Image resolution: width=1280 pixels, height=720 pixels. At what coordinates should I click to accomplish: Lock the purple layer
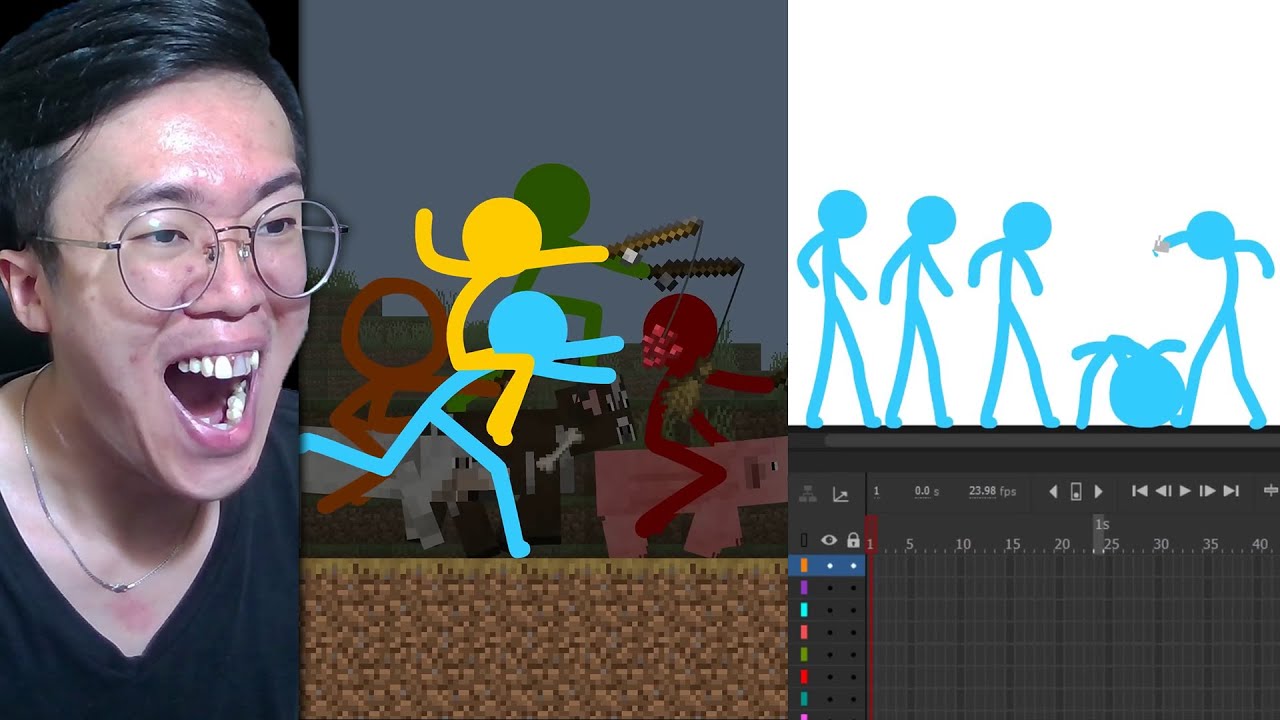853,588
